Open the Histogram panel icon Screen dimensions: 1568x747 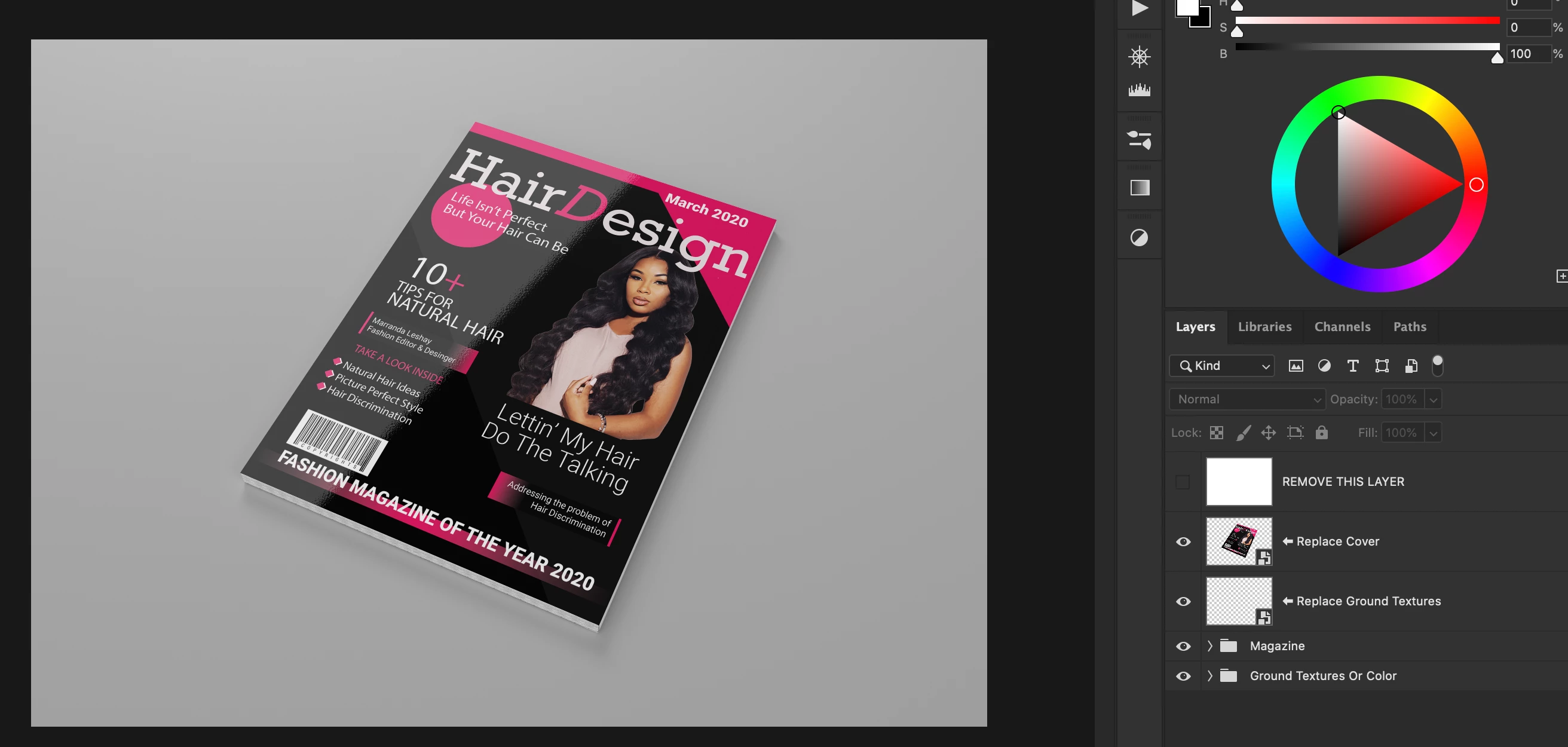[x=1139, y=90]
